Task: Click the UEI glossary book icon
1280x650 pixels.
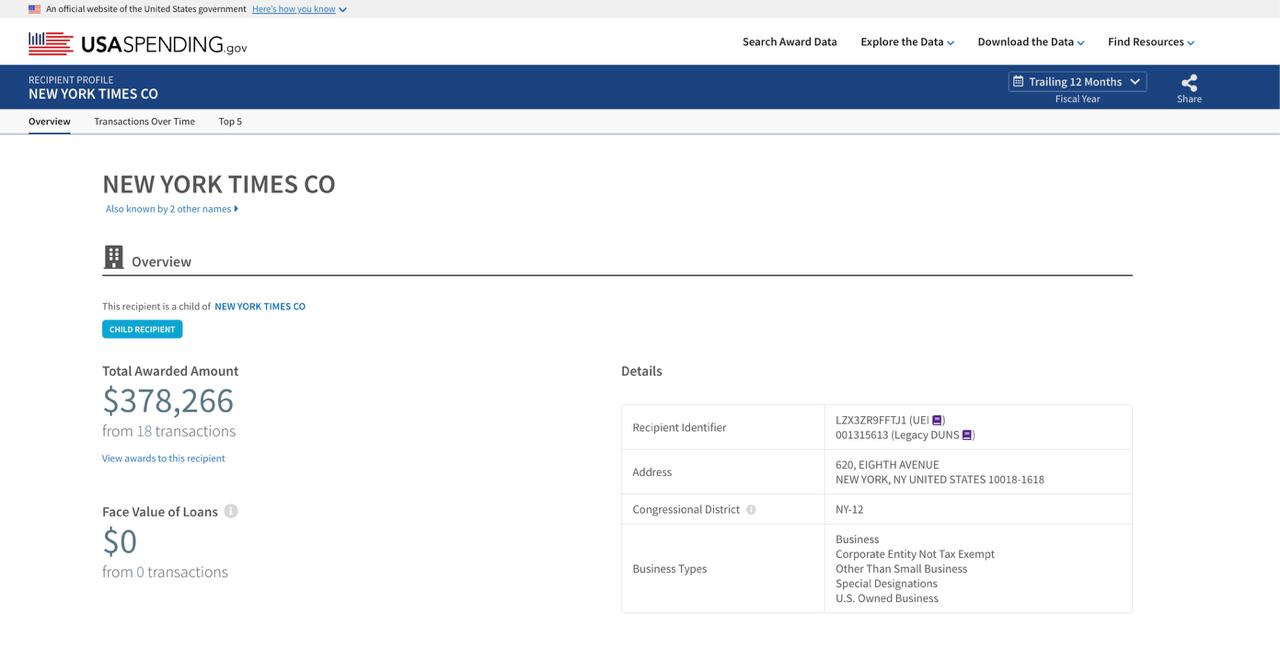Action: (x=937, y=420)
